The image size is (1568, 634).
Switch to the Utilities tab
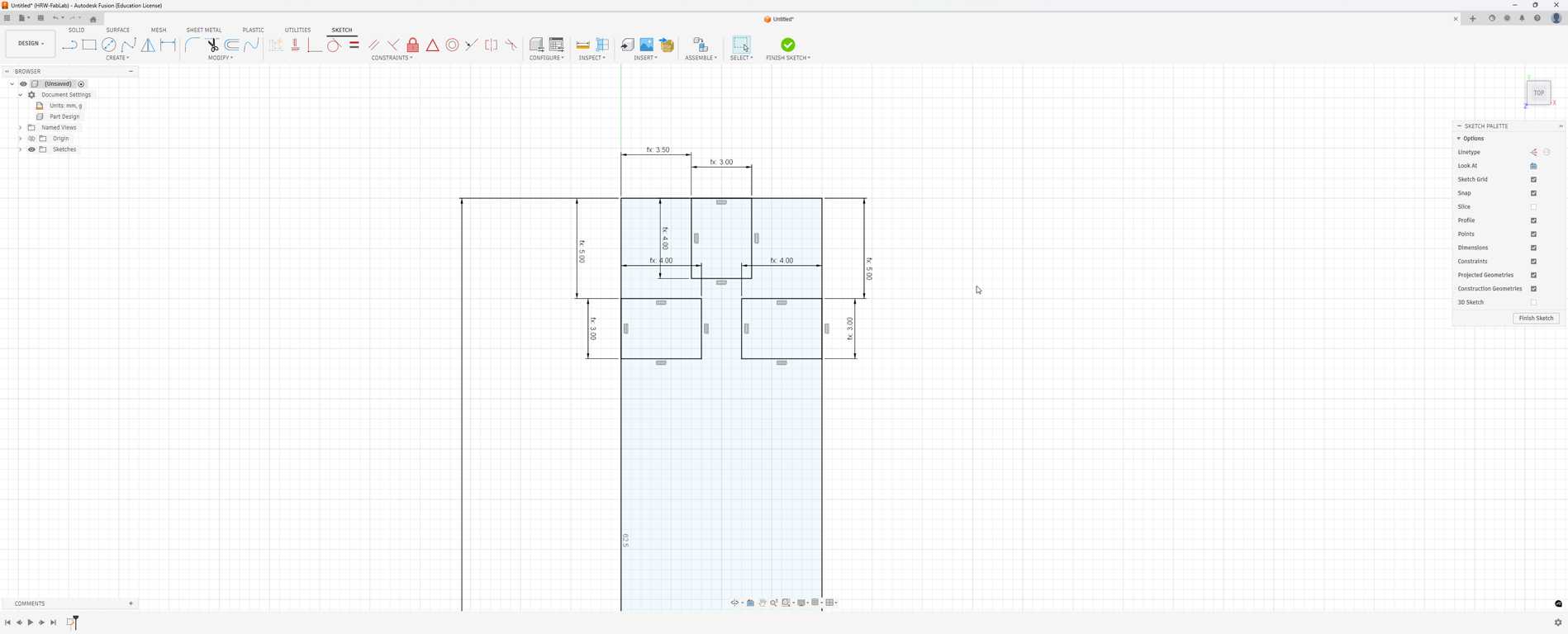tap(298, 30)
